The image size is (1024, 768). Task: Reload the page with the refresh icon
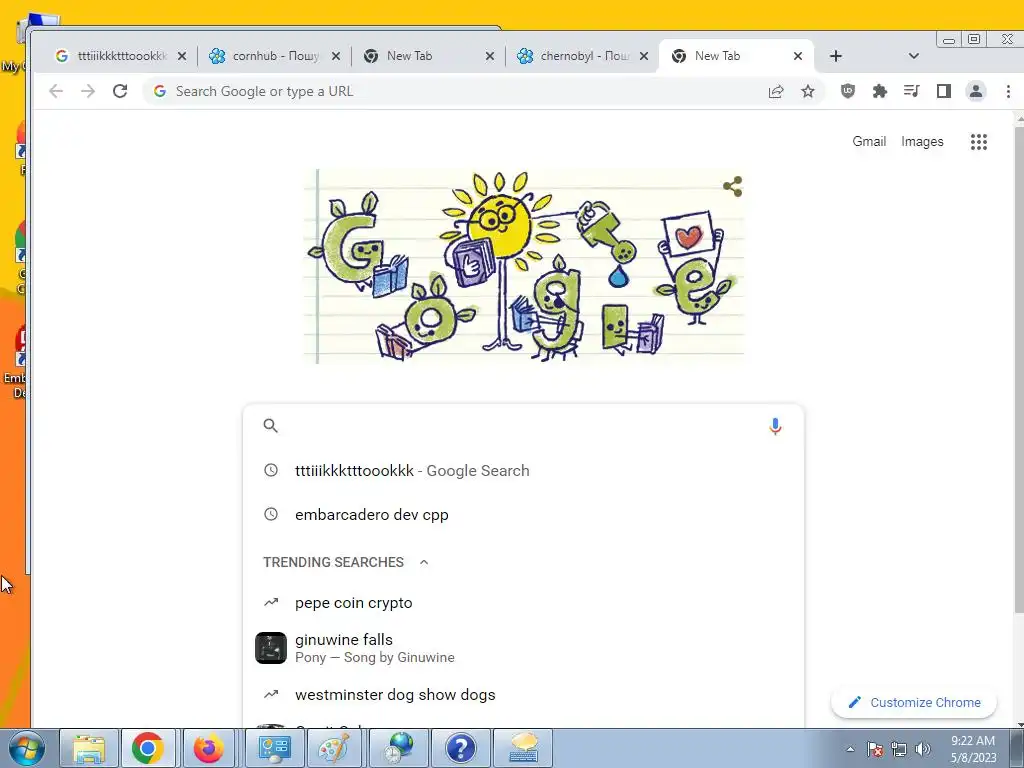pyautogui.click(x=120, y=91)
